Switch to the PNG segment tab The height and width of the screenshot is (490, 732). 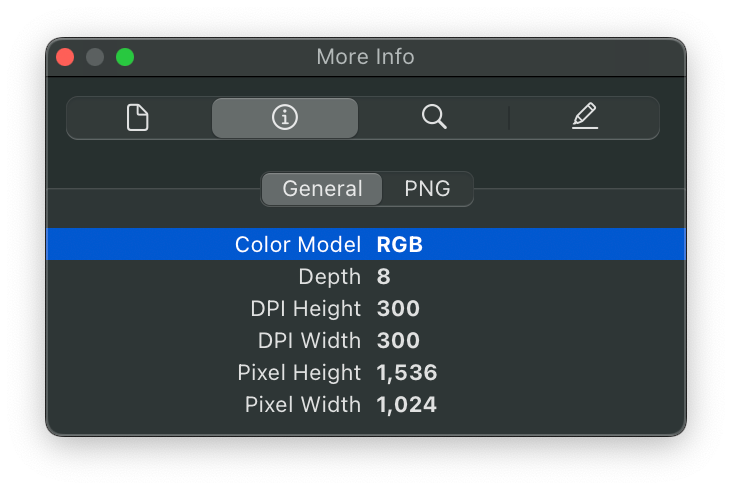tap(427, 188)
